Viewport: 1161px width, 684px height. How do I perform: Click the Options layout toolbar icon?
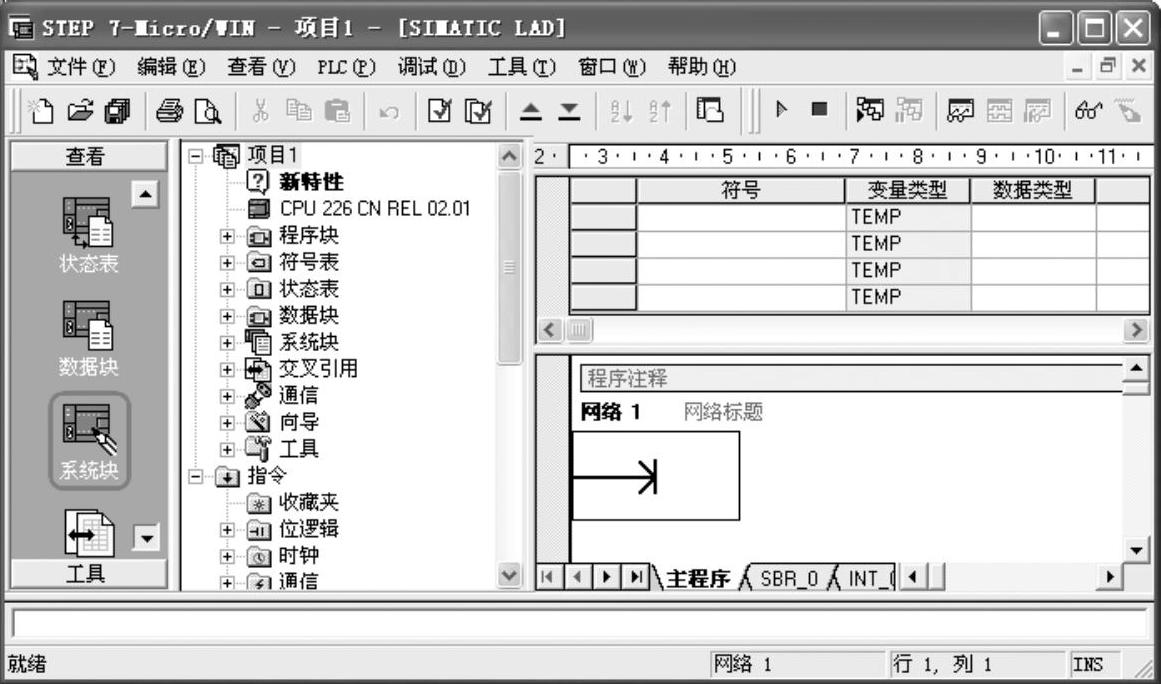coord(710,110)
